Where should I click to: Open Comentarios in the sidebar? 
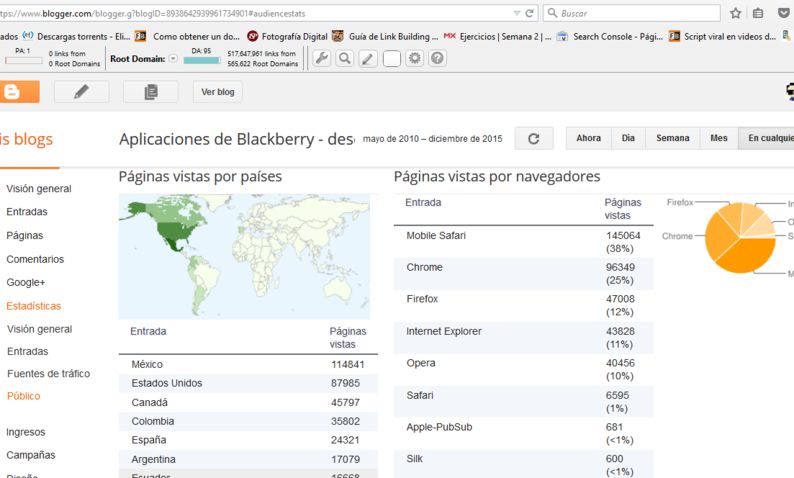[x=35, y=259]
